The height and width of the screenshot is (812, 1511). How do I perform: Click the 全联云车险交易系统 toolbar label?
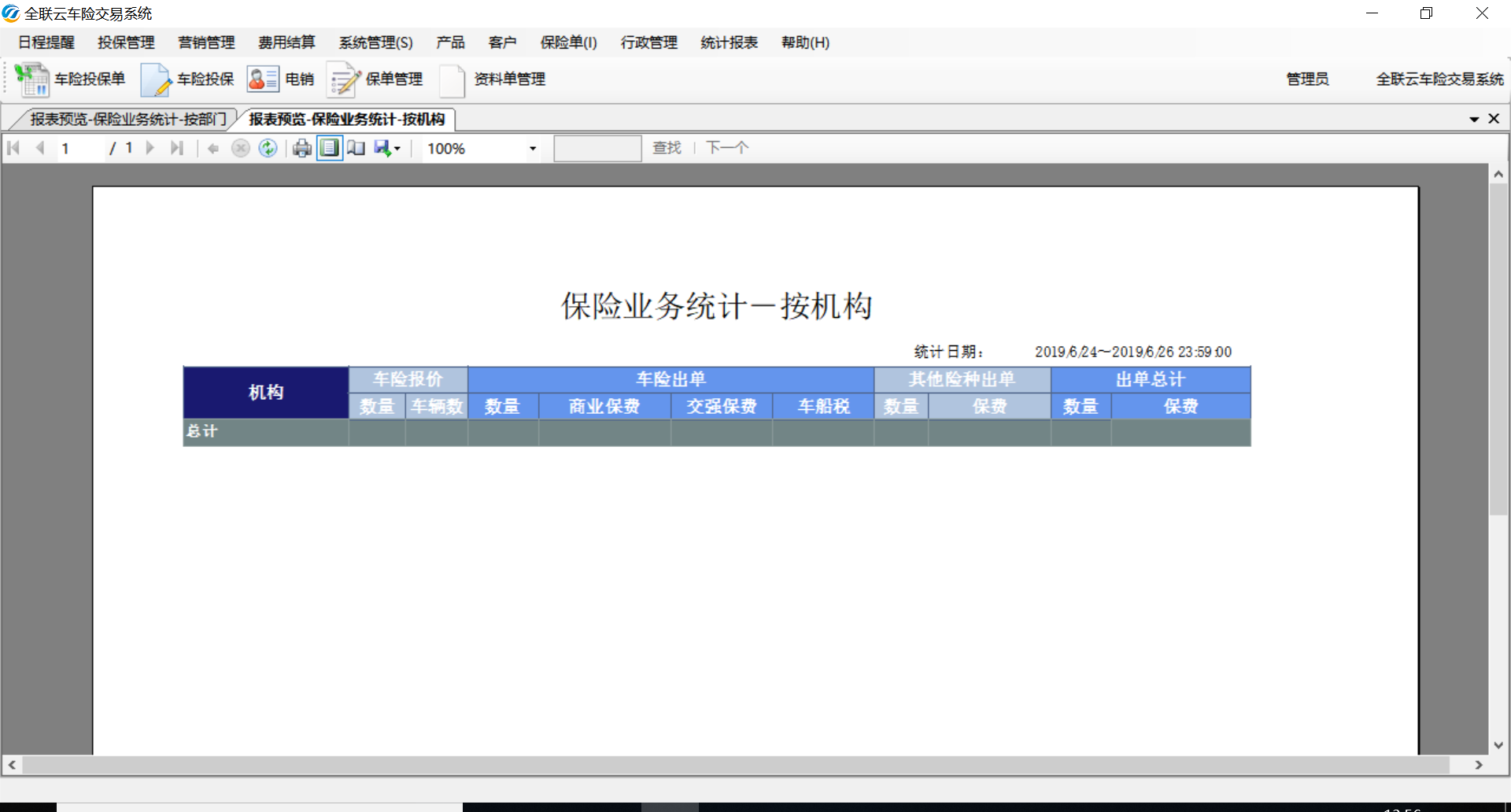[1439, 79]
